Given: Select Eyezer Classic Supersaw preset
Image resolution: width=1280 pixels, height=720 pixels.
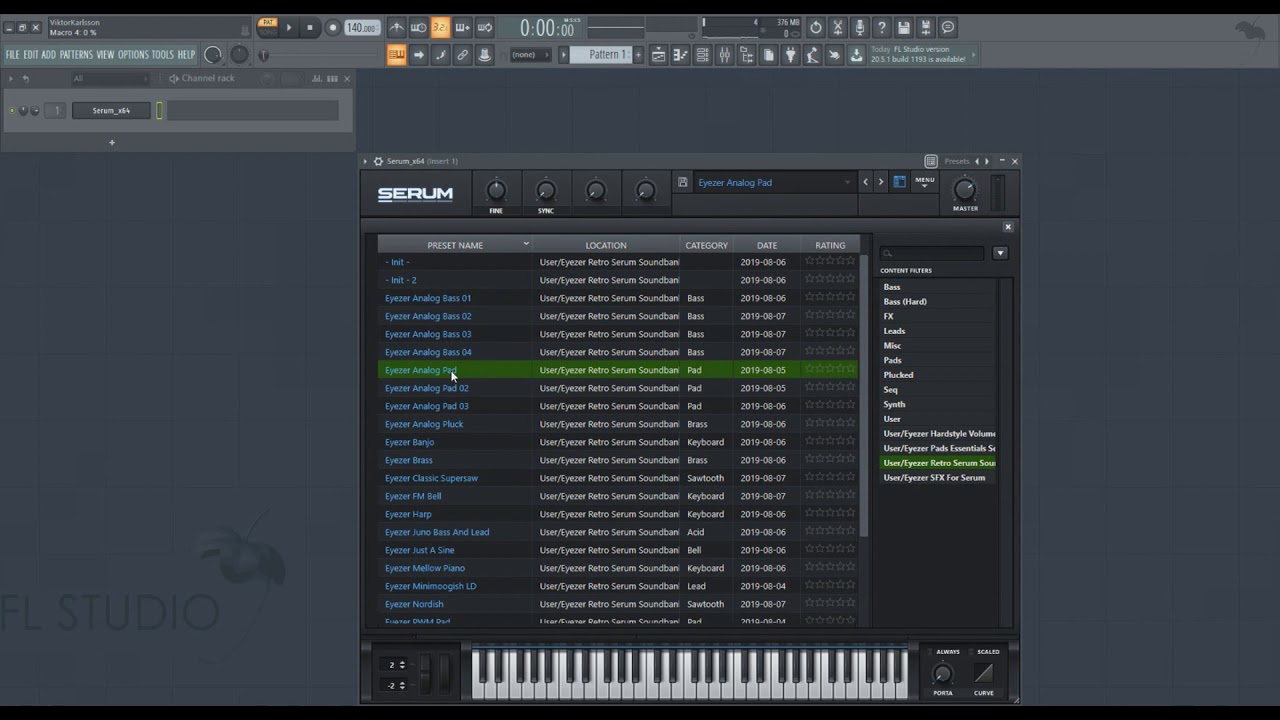Looking at the screenshot, I should pyautogui.click(x=431, y=478).
